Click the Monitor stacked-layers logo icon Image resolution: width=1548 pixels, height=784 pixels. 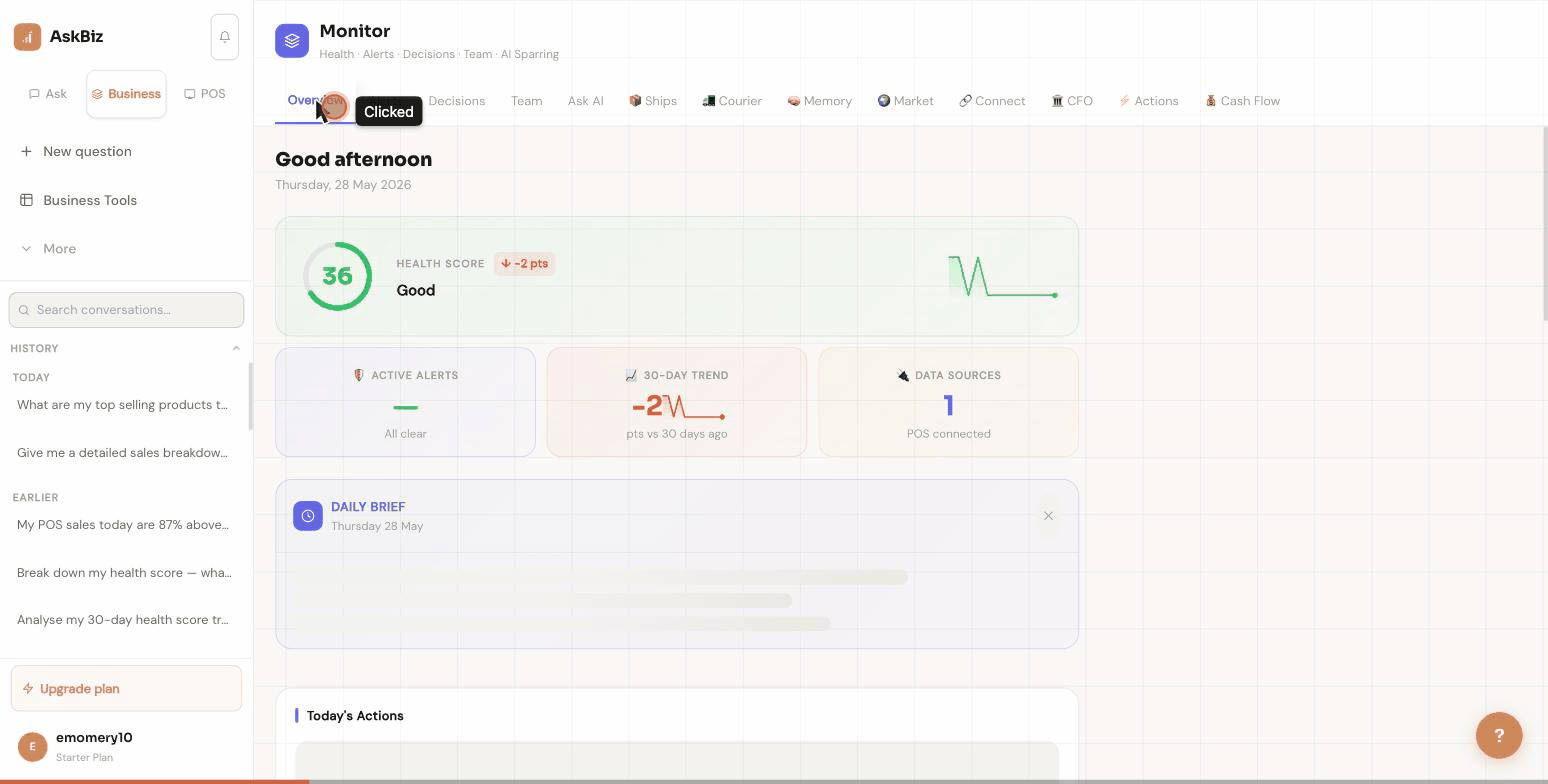coord(292,41)
